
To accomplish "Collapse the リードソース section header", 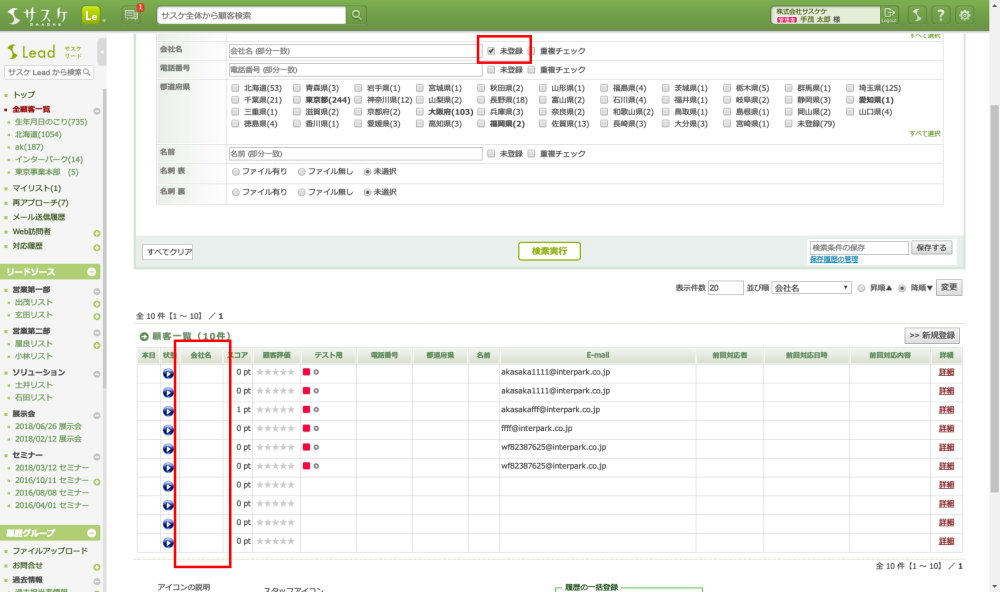I will 92,272.
